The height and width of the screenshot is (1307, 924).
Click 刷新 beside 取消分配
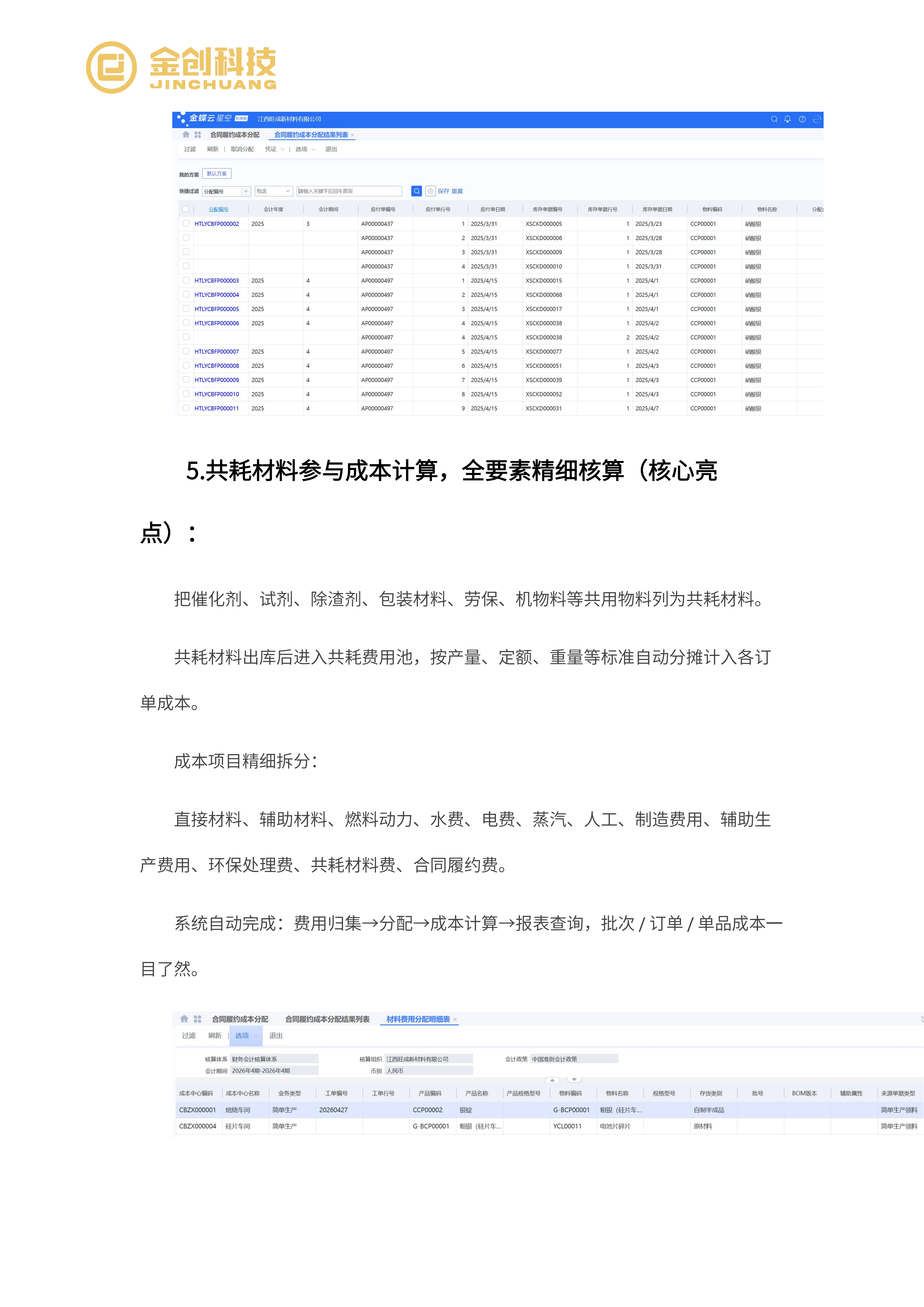(x=213, y=149)
